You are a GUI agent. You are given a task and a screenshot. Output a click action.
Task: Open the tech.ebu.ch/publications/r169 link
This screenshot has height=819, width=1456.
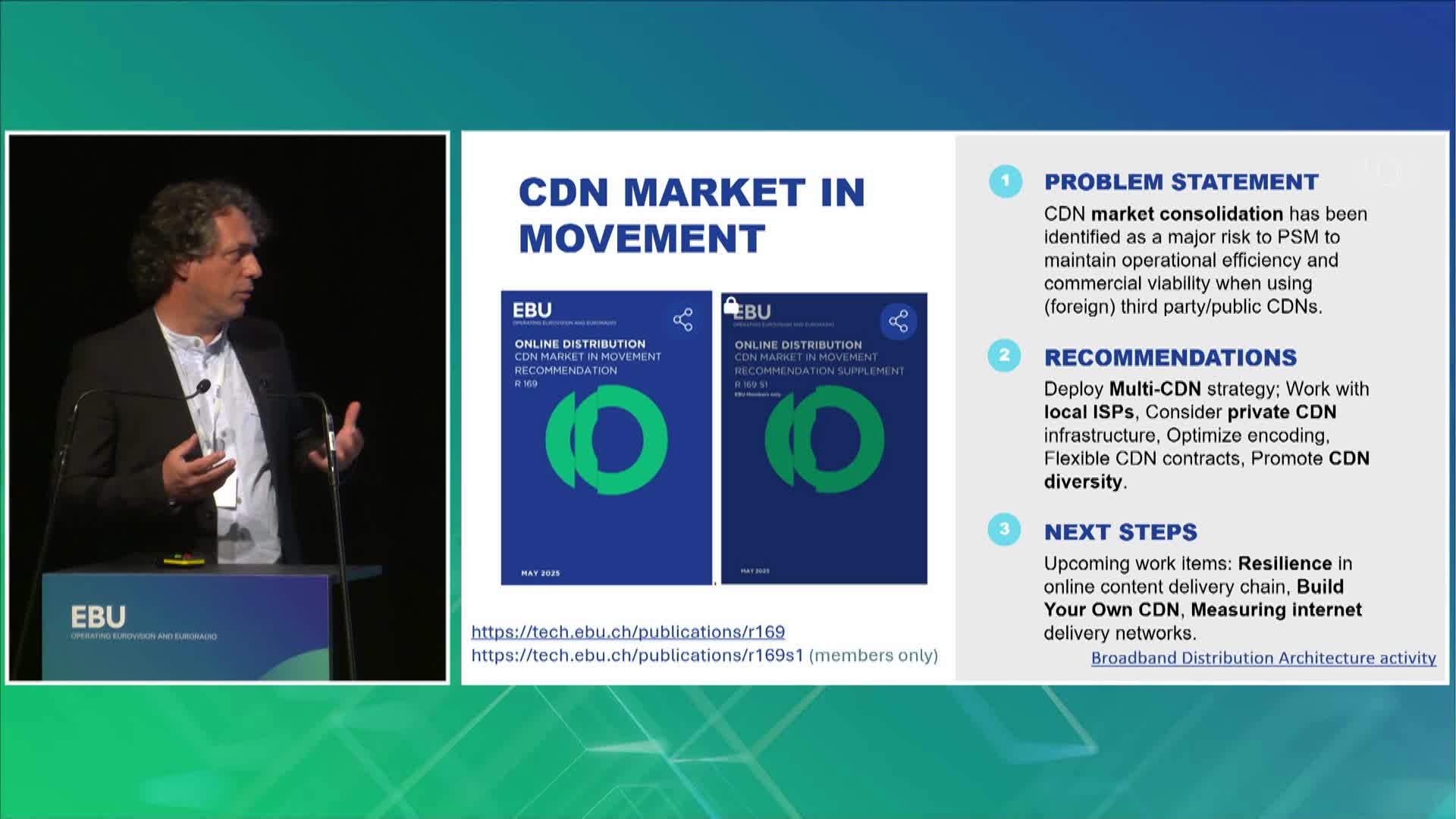[x=628, y=632]
